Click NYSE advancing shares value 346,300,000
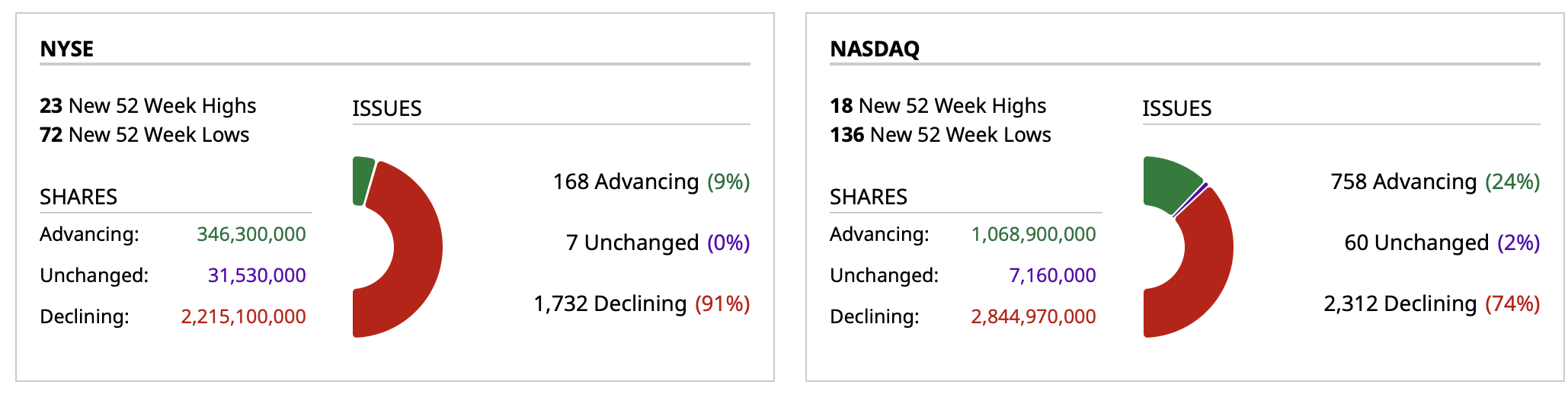Screen dimensions: 1568x401 [251, 234]
